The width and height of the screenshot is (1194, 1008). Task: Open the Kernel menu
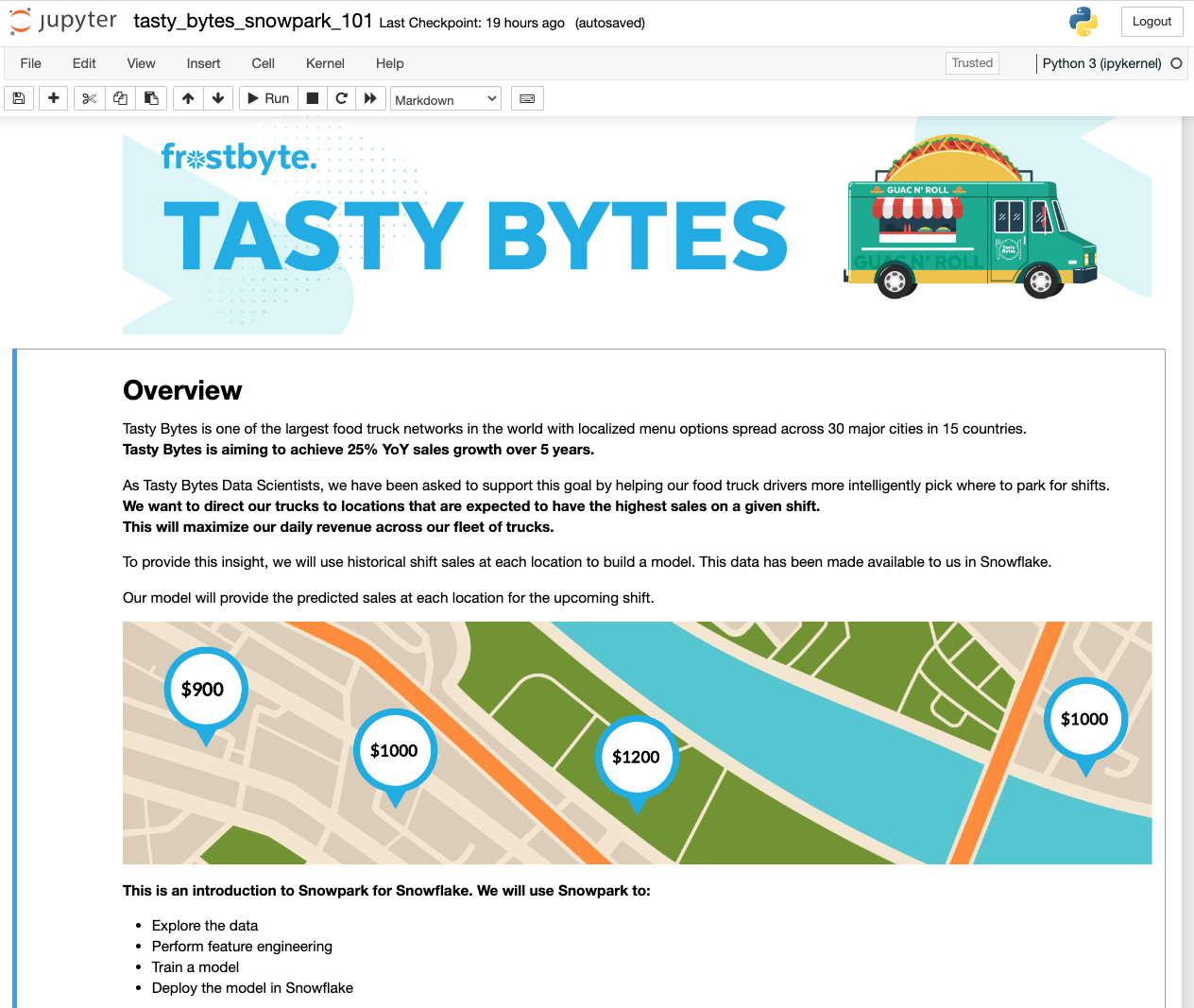(x=325, y=63)
